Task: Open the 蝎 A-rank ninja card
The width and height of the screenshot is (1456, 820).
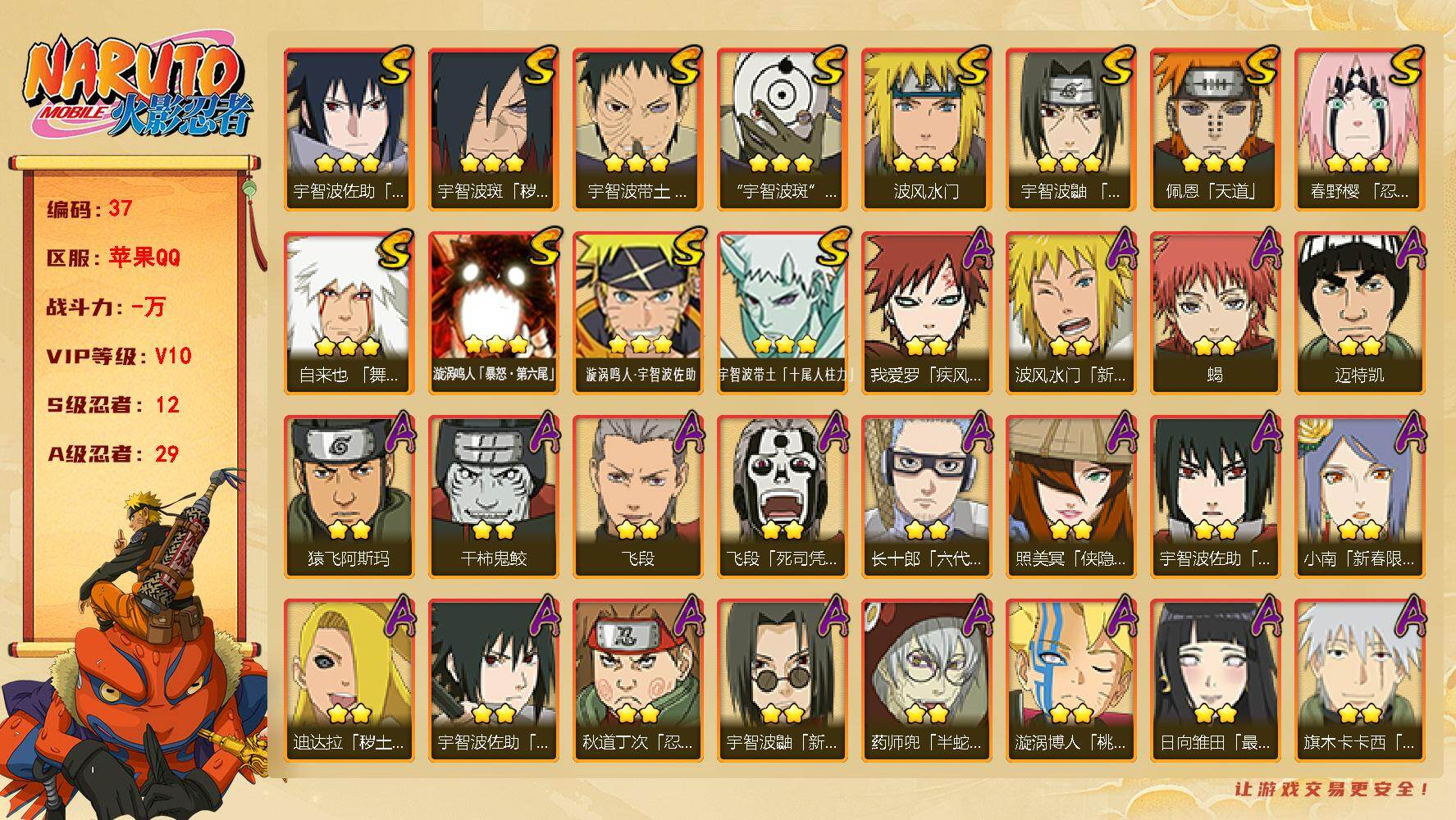Action: coord(1215,313)
